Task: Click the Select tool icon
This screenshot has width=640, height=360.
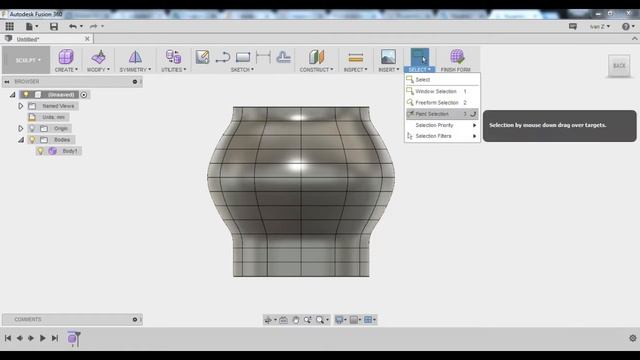Action: coord(420,57)
